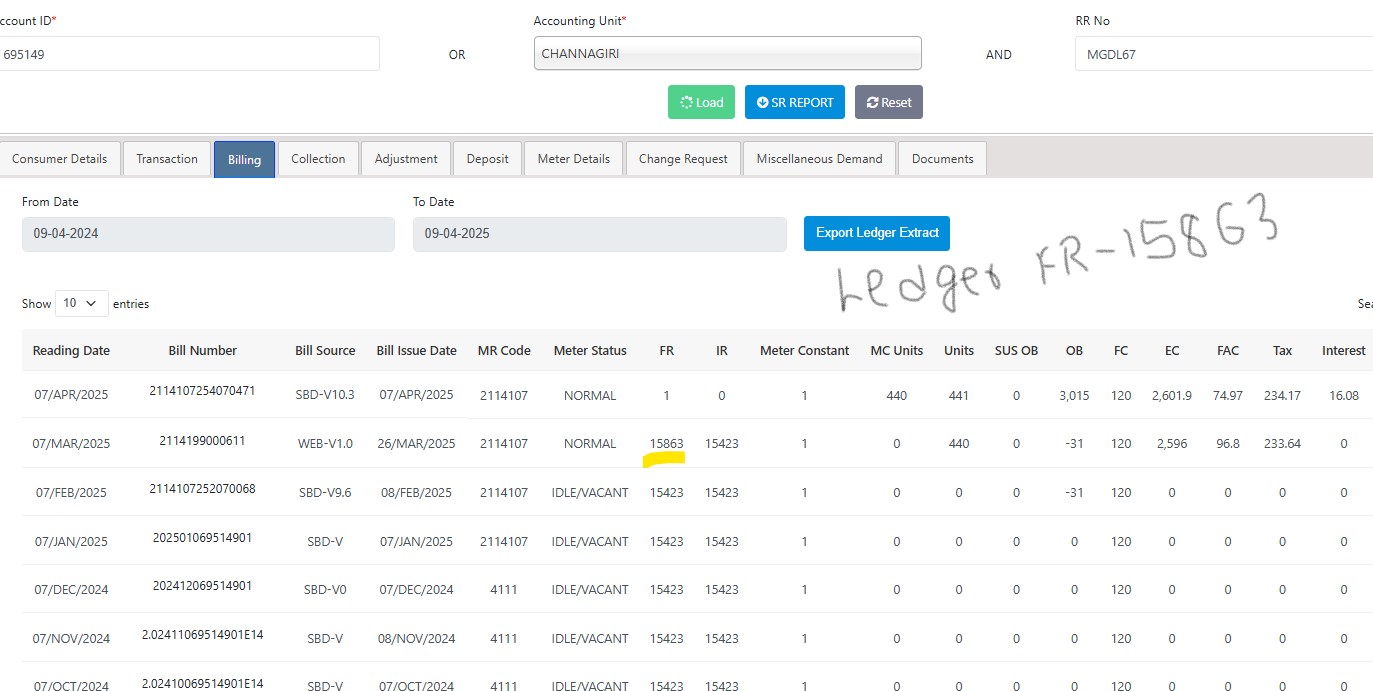This screenshot has width=1373, height=691.
Task: Select bill number 202501069514901
Action: pos(203,538)
